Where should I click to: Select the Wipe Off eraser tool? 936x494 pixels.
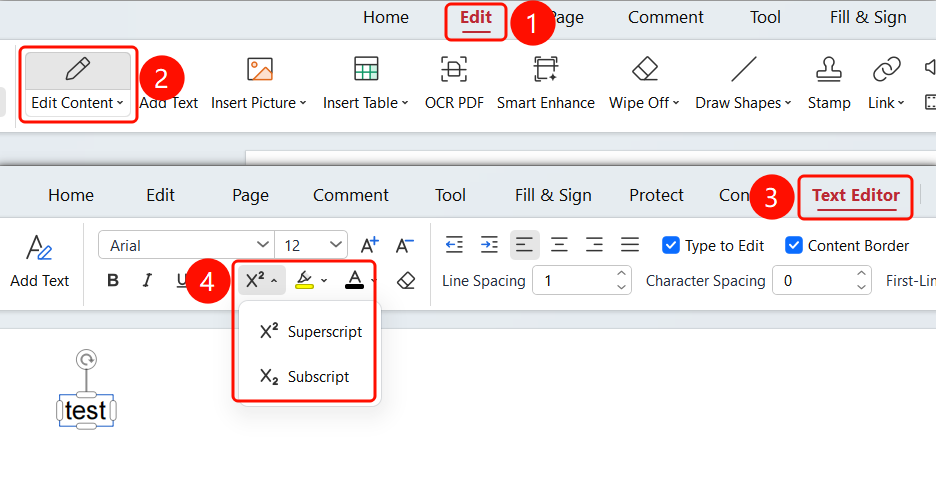coord(645,69)
